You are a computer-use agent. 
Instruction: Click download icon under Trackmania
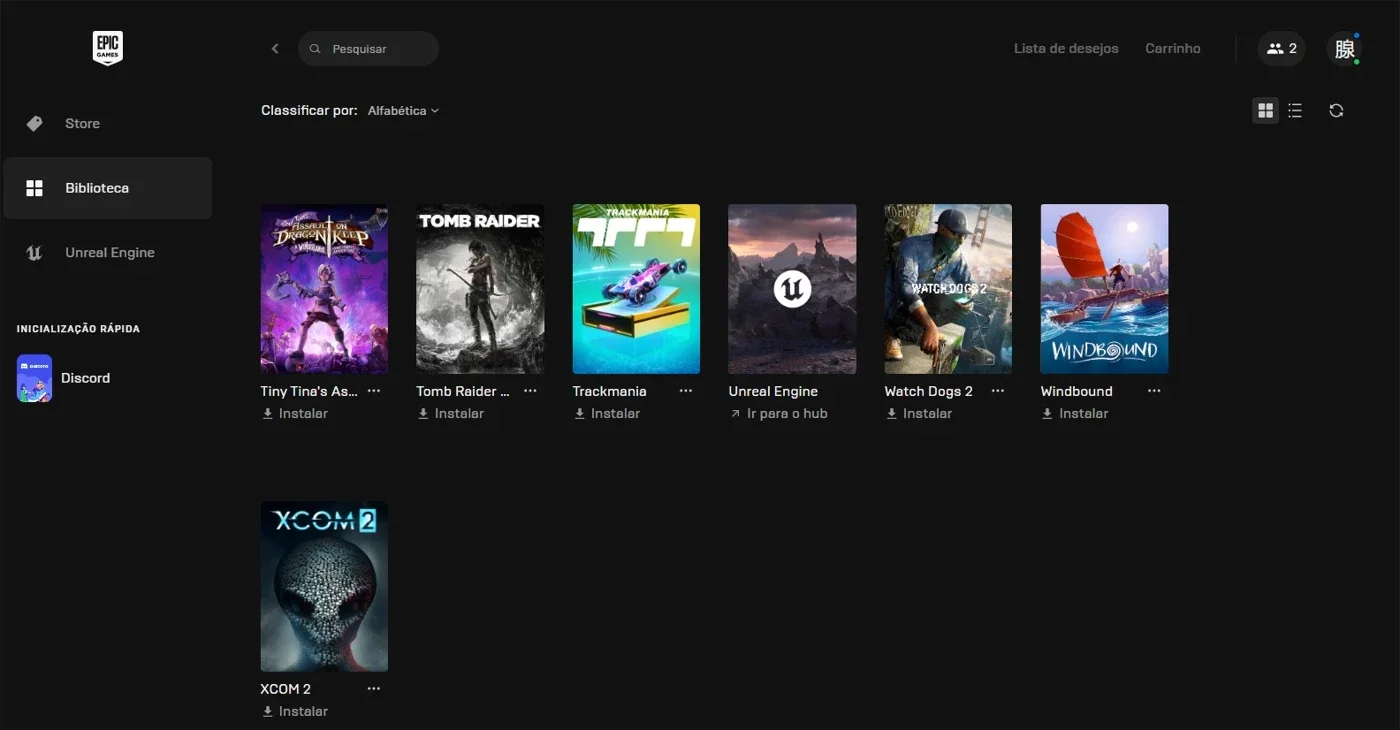(579, 414)
